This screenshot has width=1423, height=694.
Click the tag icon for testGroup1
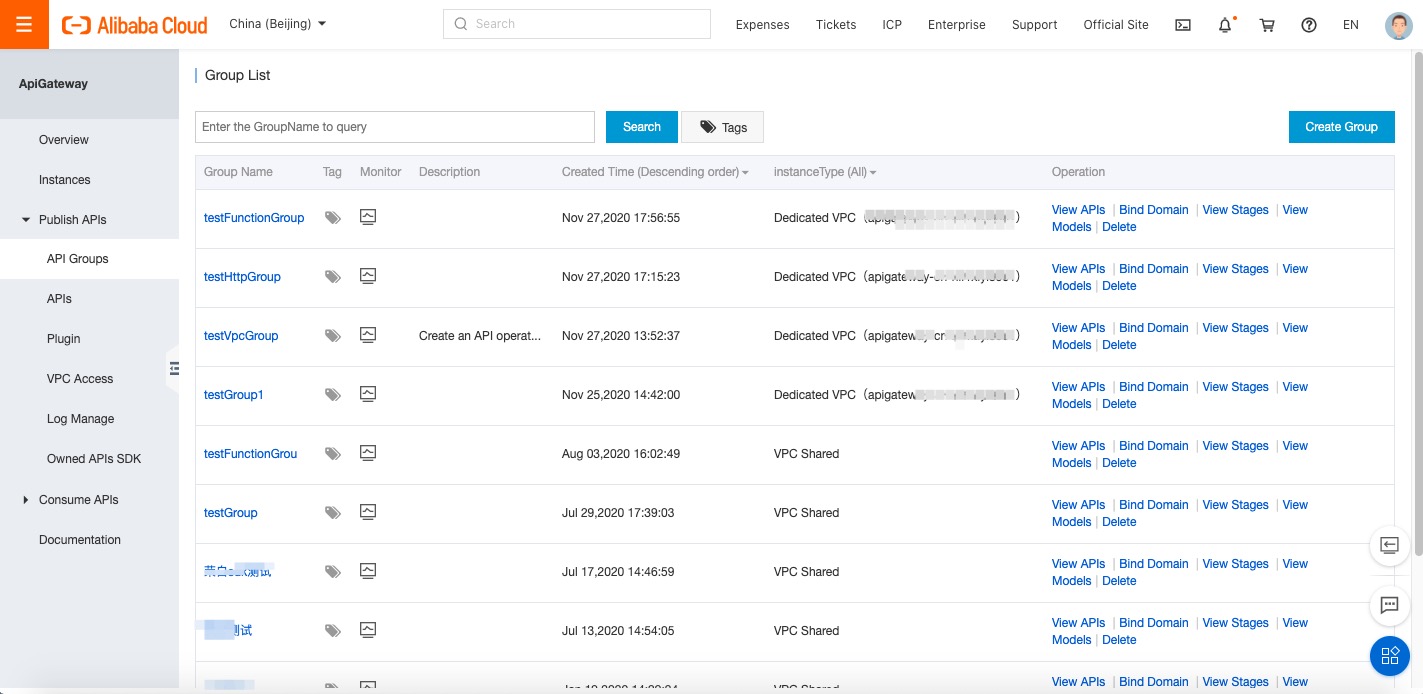[x=333, y=394]
